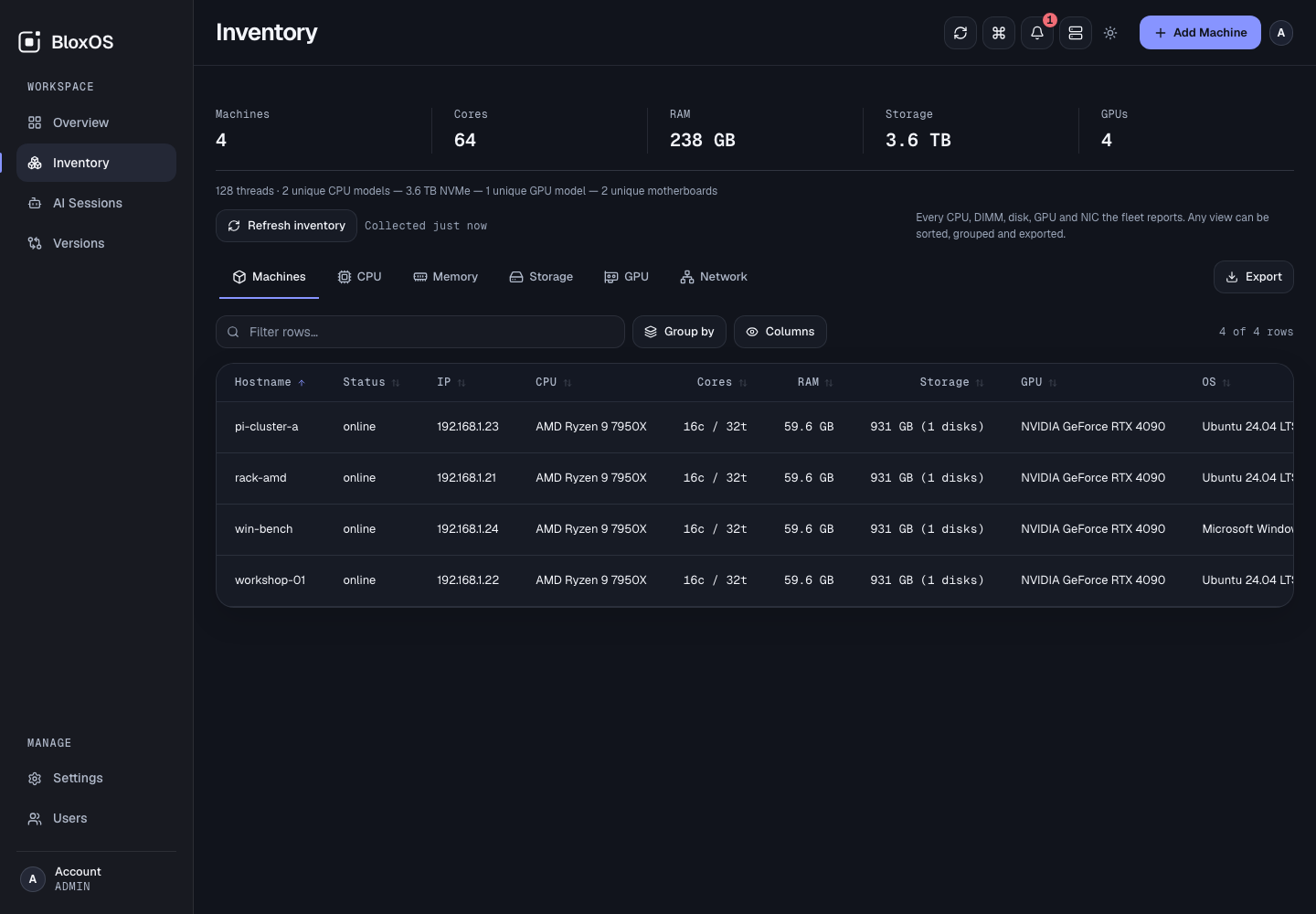Open AI Sessions page

[96, 203]
